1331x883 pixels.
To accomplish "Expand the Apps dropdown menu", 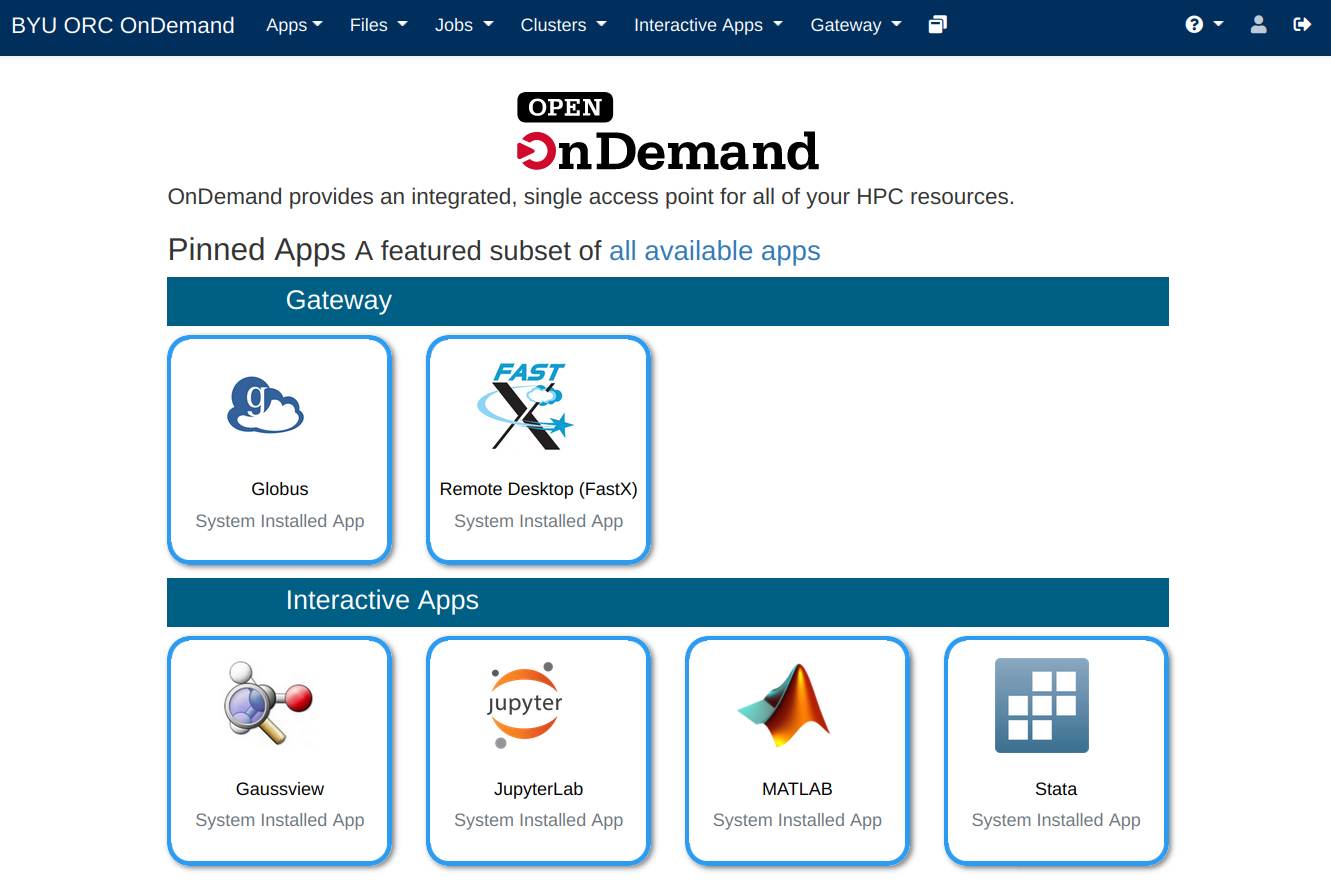I will click(294, 25).
